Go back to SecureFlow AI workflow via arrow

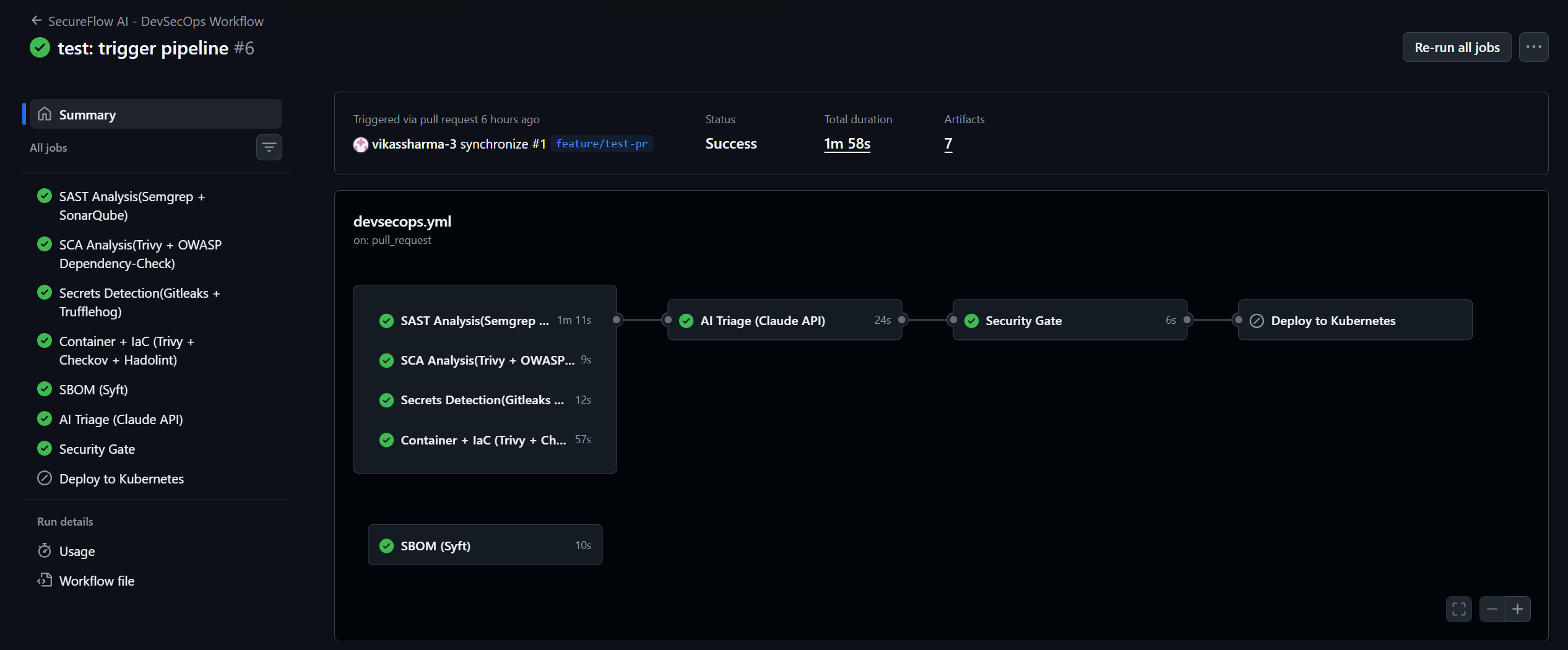click(37, 20)
